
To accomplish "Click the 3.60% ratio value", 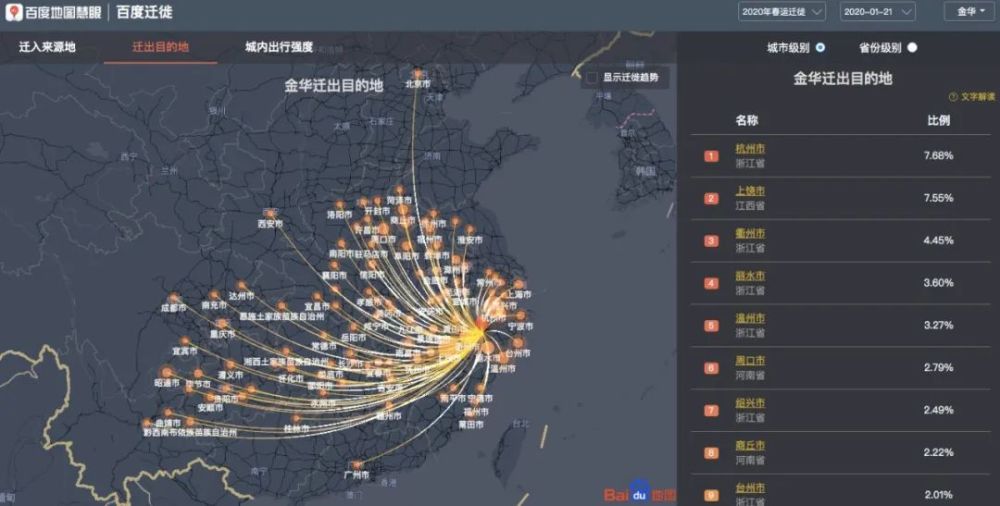I will (938, 283).
